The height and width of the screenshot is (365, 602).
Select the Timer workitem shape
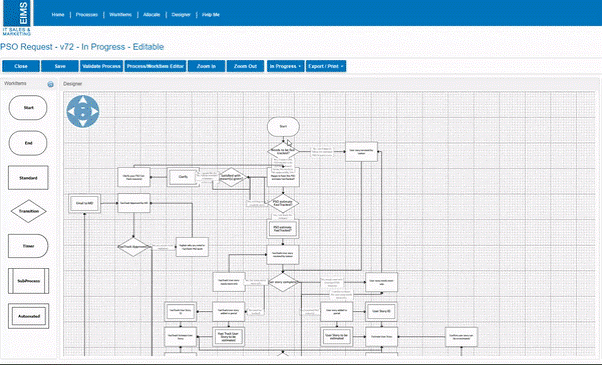pos(28,246)
